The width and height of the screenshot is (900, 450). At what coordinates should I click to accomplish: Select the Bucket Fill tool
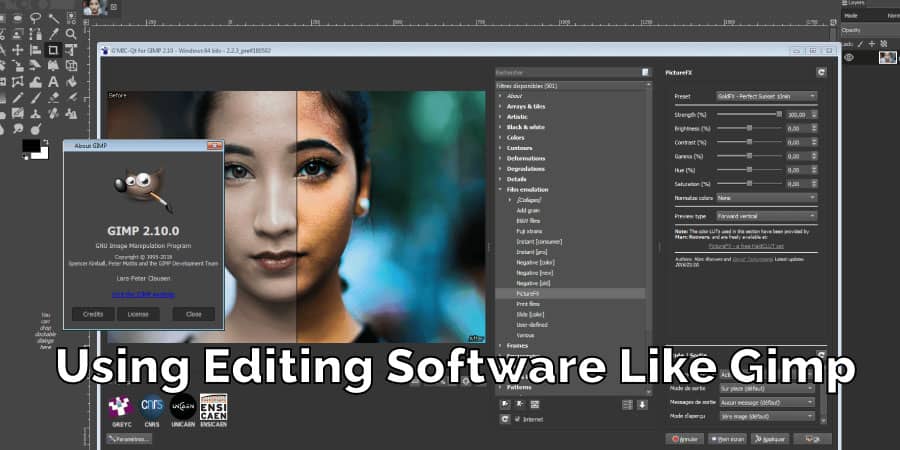pos(71,82)
